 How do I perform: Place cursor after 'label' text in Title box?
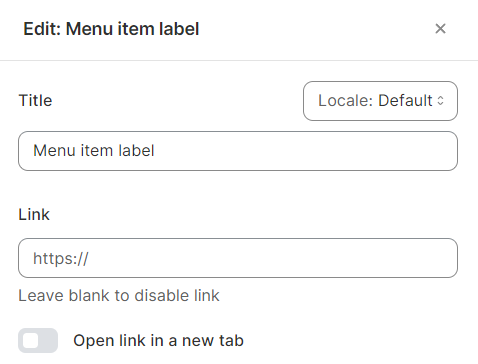coord(155,151)
